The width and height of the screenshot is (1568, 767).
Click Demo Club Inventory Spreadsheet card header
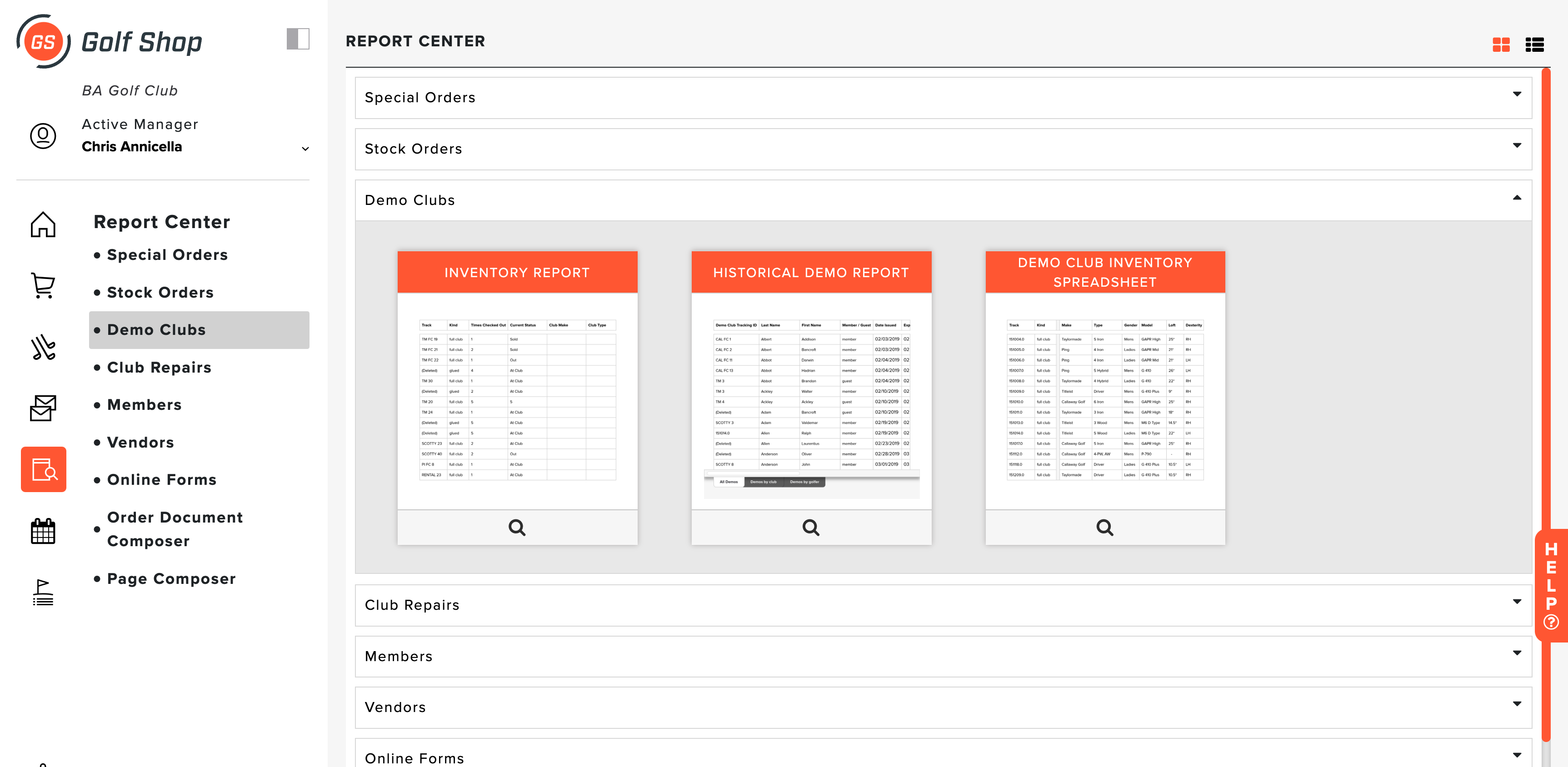point(1105,272)
